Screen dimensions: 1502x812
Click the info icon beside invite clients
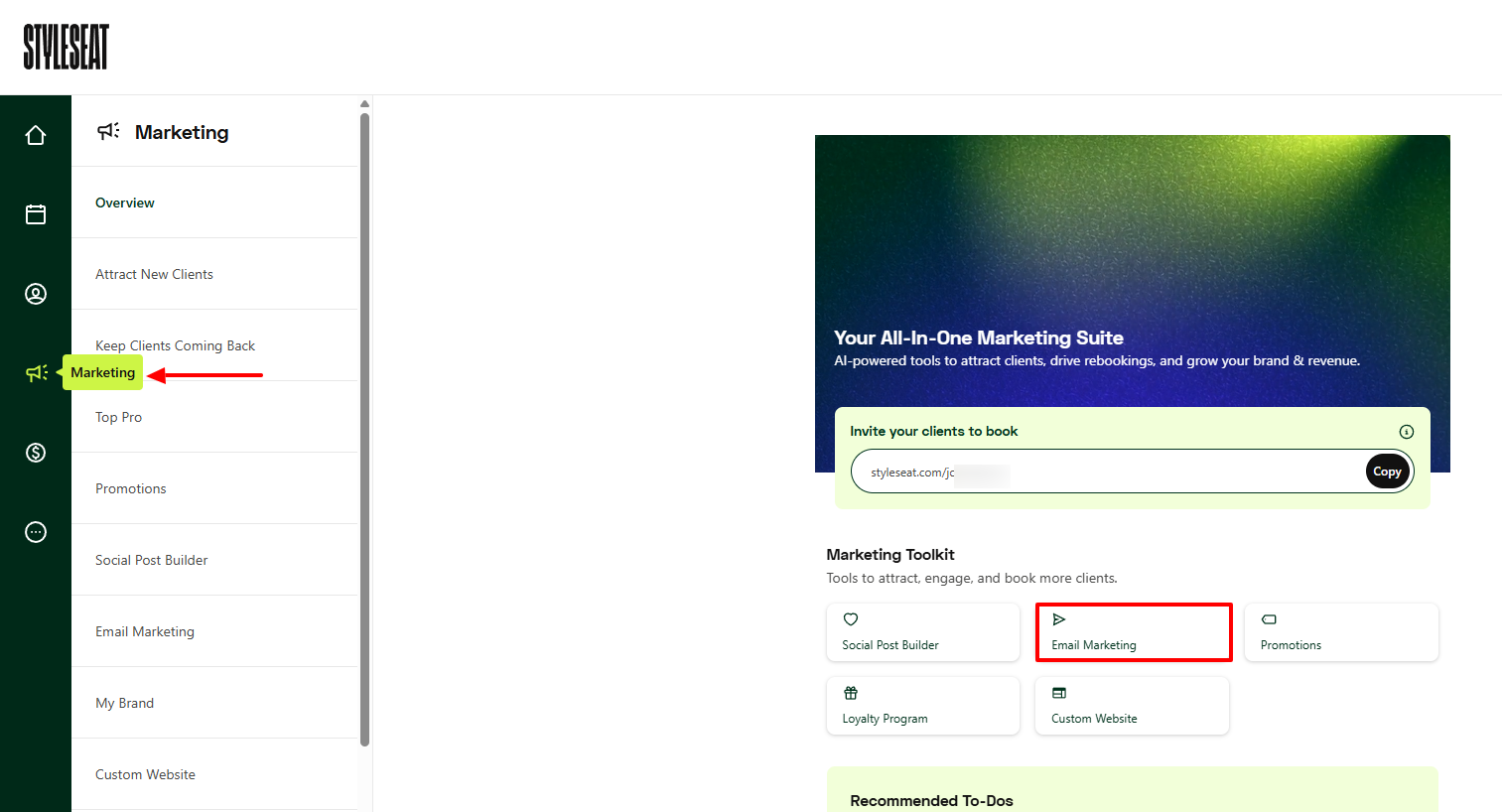click(1407, 432)
